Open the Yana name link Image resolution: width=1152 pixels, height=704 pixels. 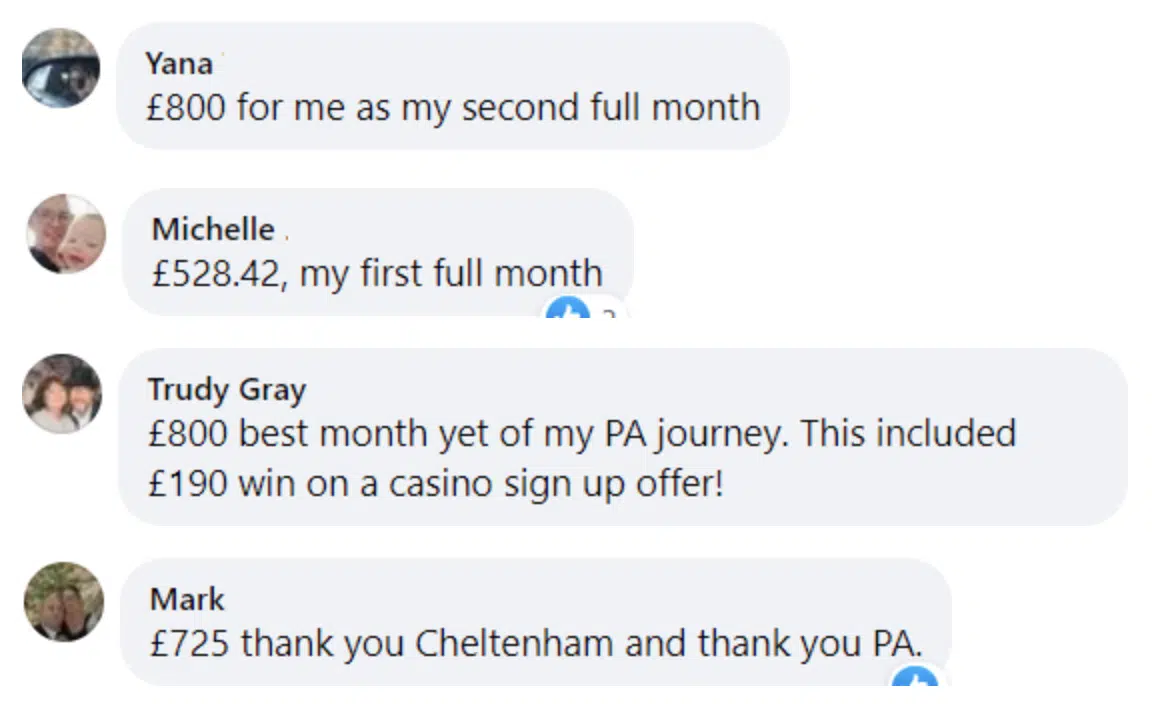(179, 63)
